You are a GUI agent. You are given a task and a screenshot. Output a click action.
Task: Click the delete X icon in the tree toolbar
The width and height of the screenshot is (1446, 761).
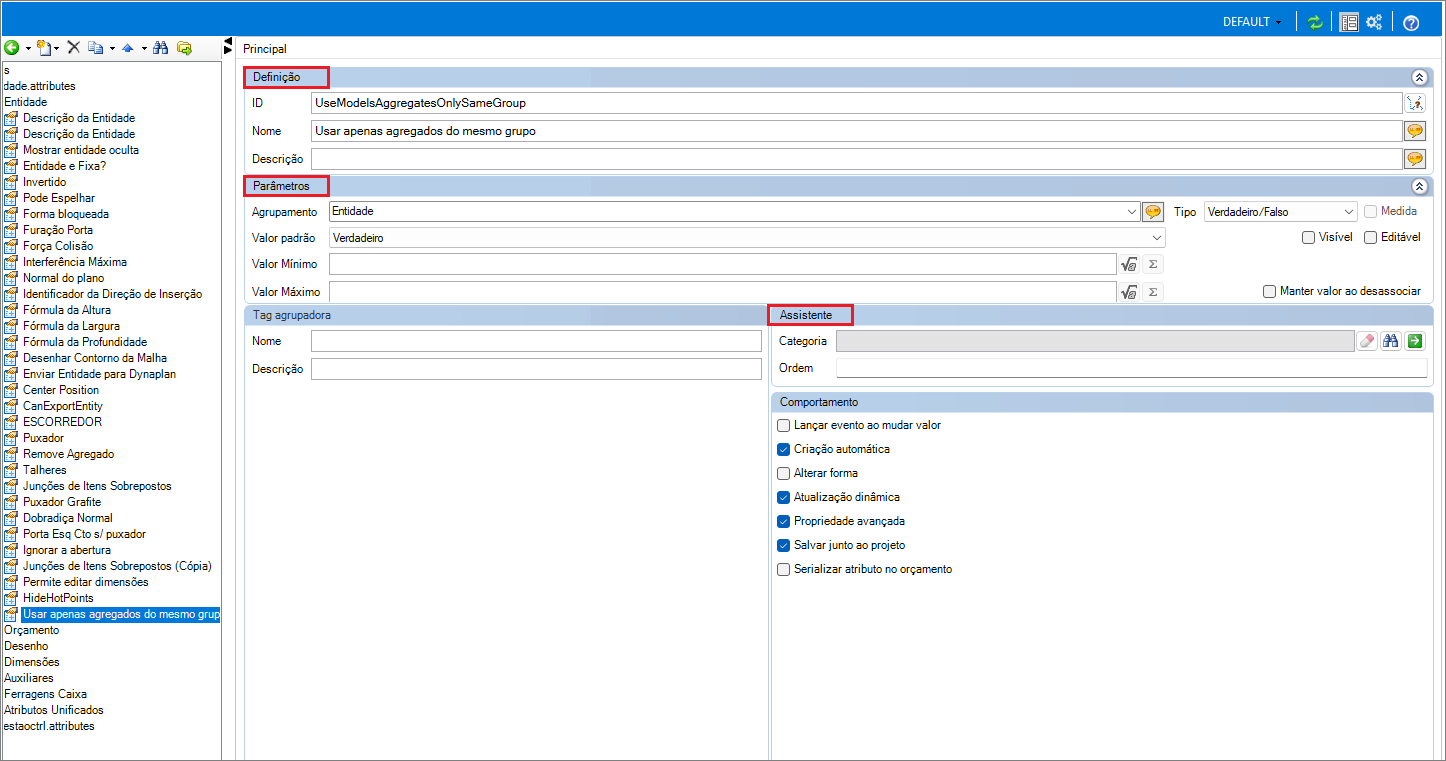pyautogui.click(x=73, y=48)
